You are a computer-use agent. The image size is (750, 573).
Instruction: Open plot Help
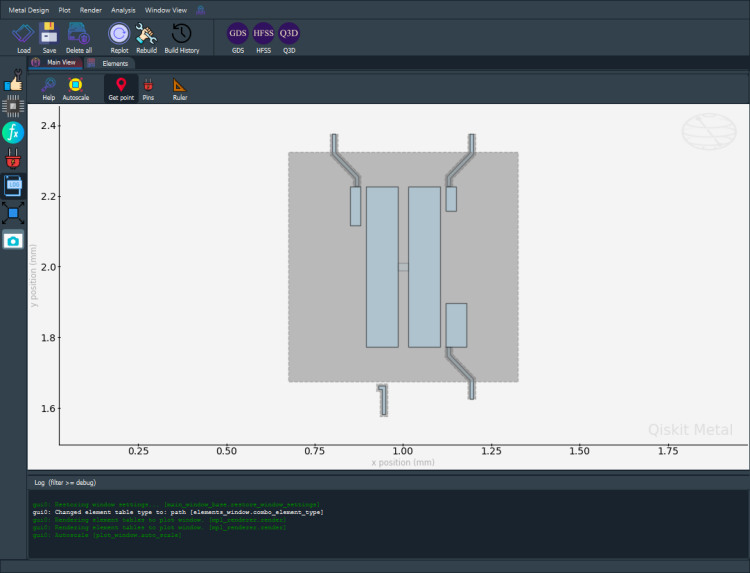tap(48, 89)
